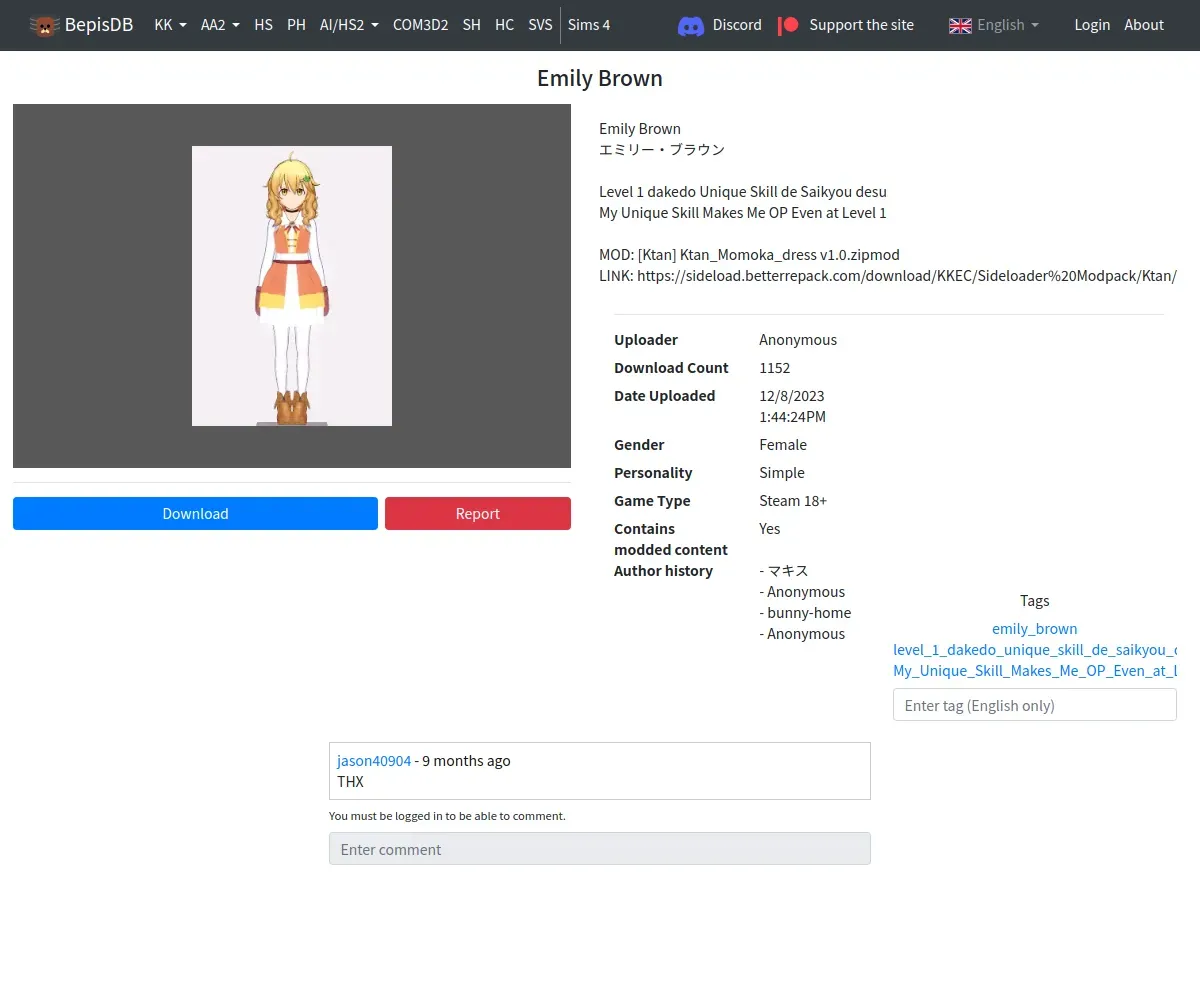Image resolution: width=1200 pixels, height=1000 pixels.
Task: Visit the About page
Action: [1144, 25]
